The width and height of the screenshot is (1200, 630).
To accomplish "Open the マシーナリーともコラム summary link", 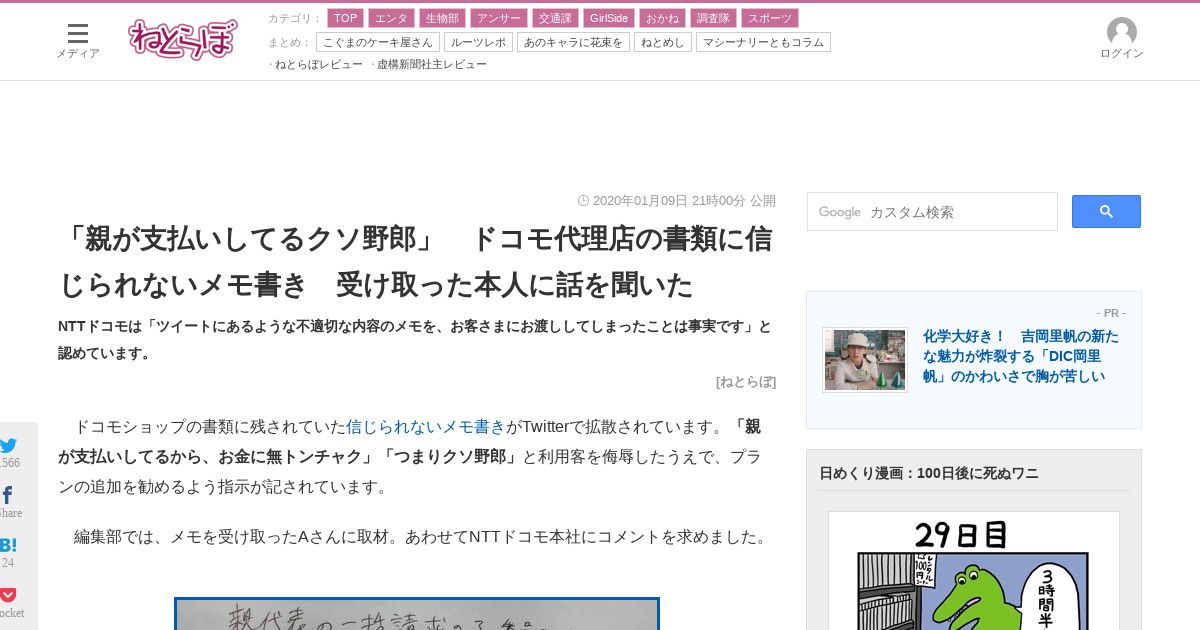I will pyautogui.click(x=763, y=42).
